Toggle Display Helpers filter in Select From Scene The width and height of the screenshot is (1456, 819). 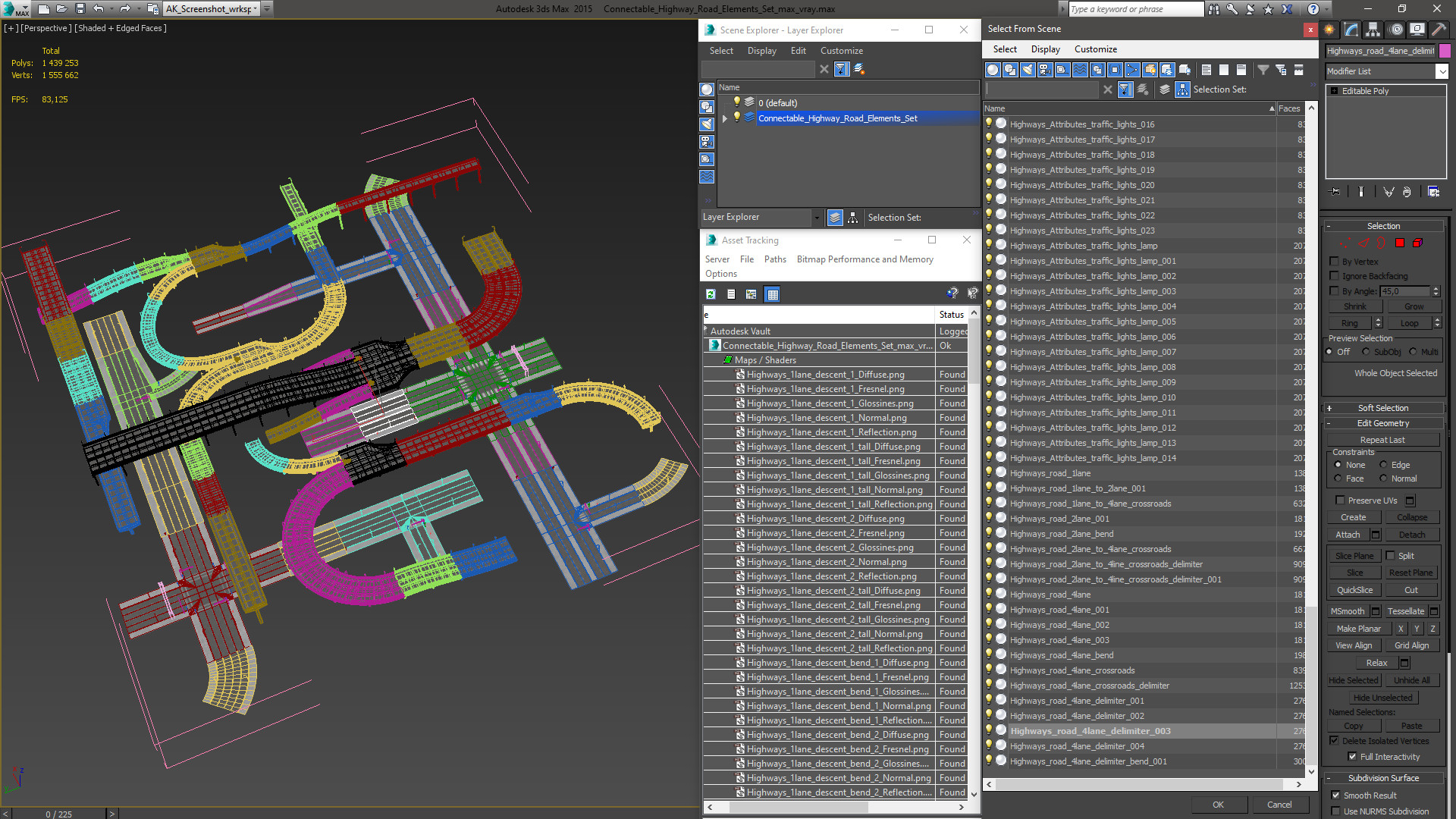click(x=1062, y=70)
